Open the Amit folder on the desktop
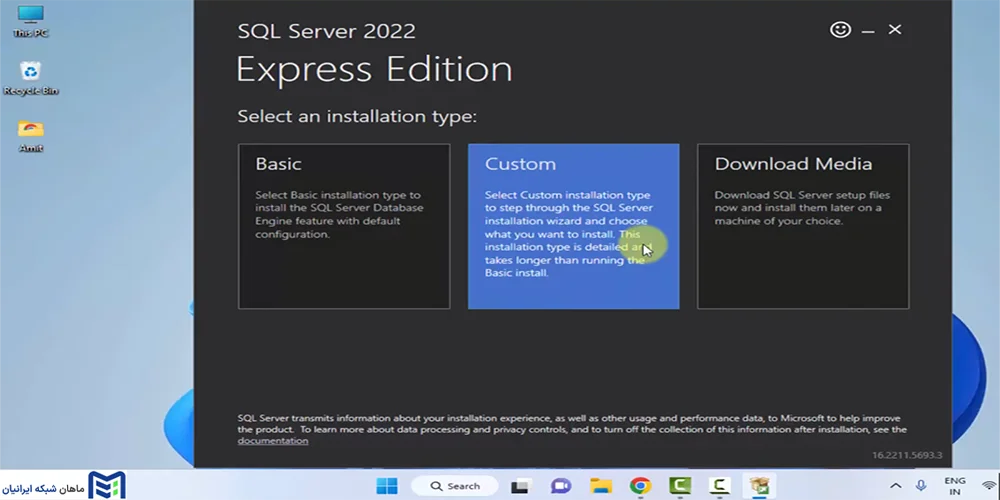 click(x=31, y=136)
